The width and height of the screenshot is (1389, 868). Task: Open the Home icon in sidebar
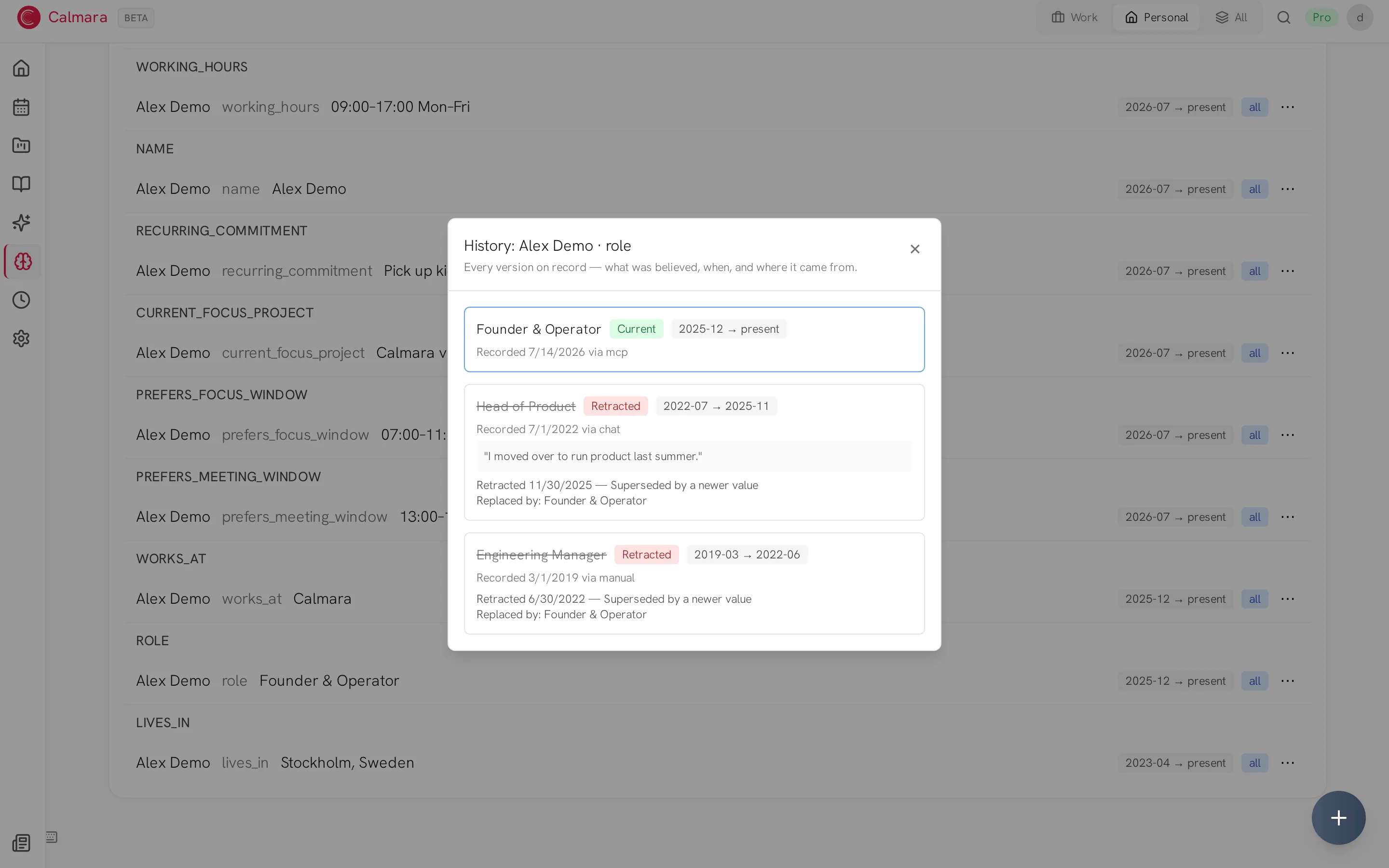pos(21,68)
